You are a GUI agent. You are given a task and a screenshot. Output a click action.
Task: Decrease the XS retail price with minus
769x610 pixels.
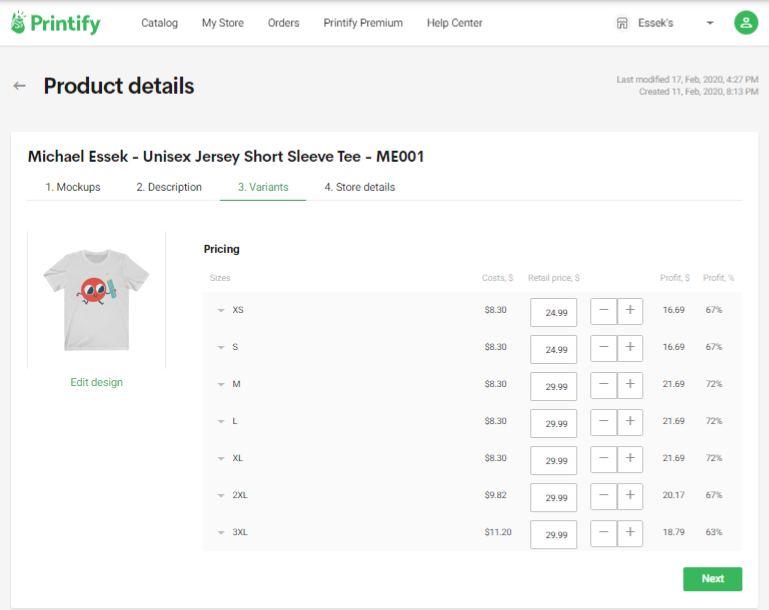(603, 311)
